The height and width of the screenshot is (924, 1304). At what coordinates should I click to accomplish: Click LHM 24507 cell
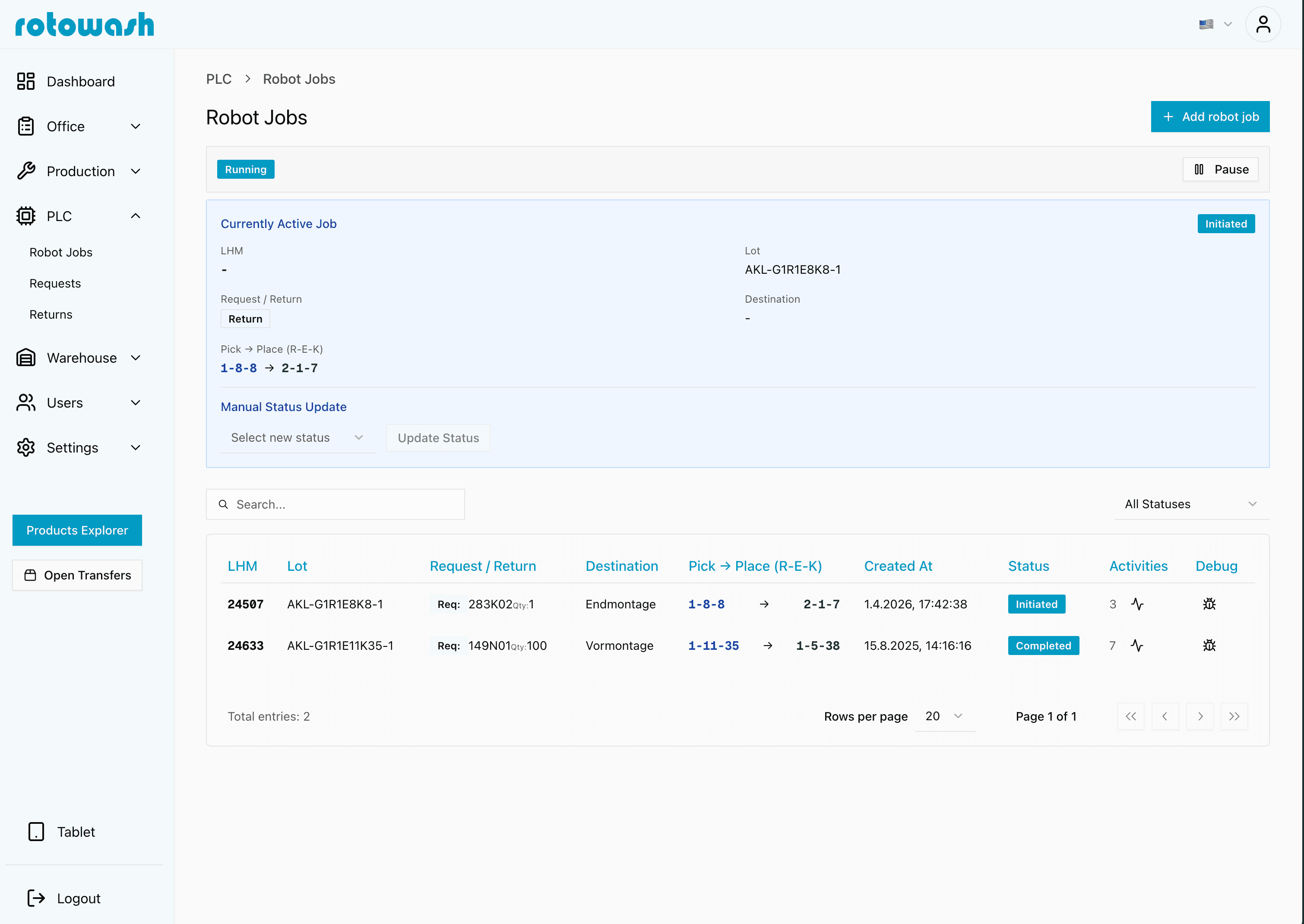click(x=245, y=604)
